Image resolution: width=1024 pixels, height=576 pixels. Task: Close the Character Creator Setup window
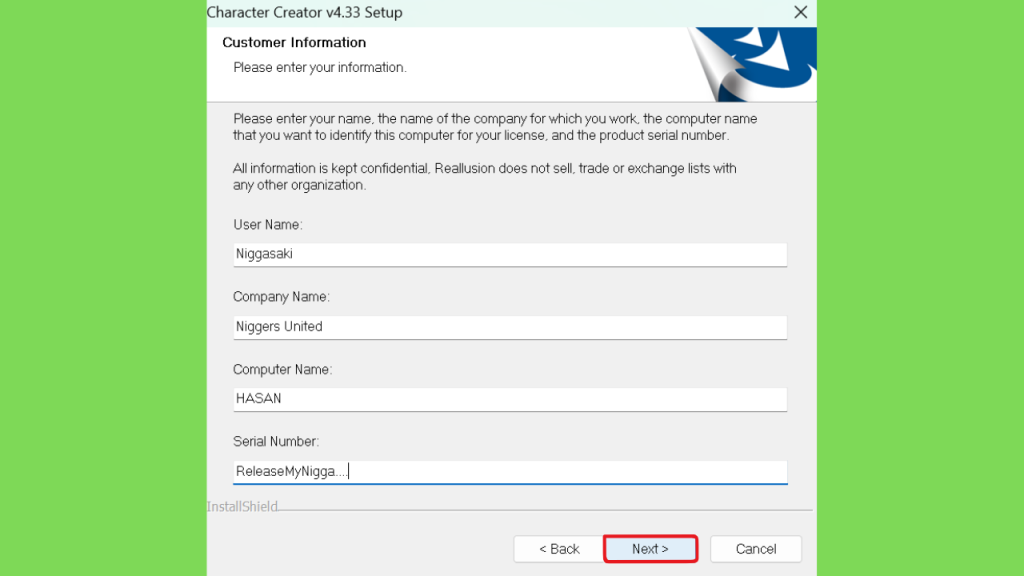coord(801,12)
